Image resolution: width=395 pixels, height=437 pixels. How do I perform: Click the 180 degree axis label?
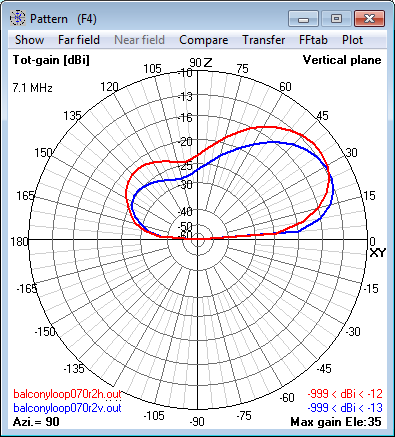coord(19,241)
